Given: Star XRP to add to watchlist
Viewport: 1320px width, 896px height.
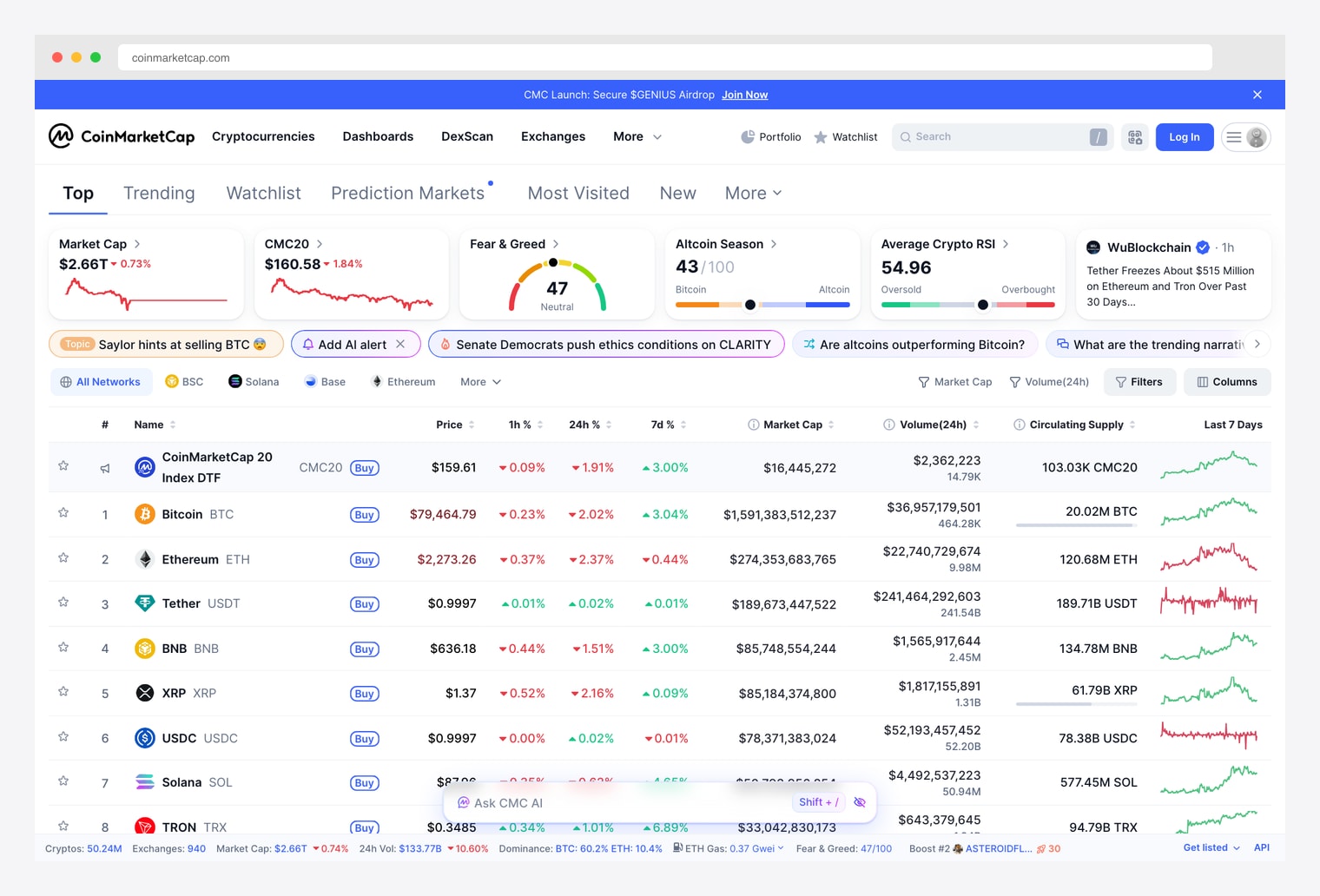Looking at the screenshot, I should [63, 692].
